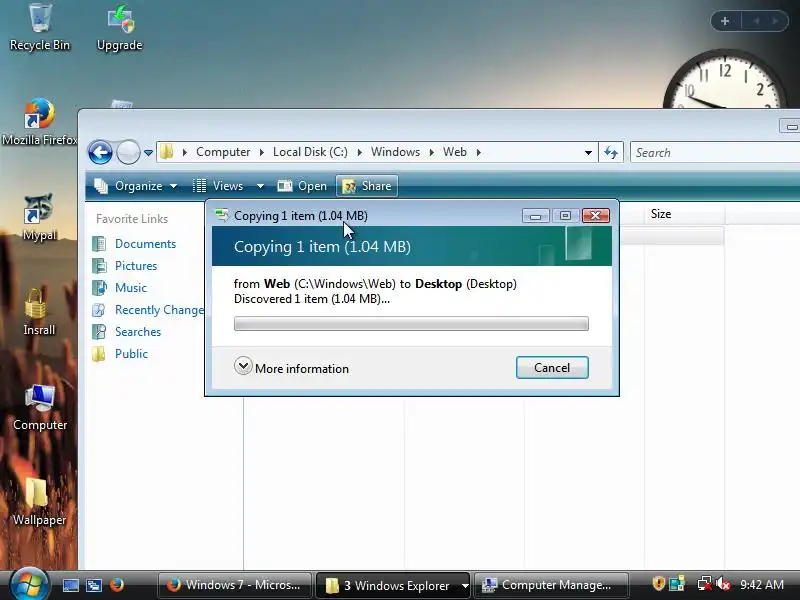
Task: Click the security shield tray icon
Action: coord(658,583)
